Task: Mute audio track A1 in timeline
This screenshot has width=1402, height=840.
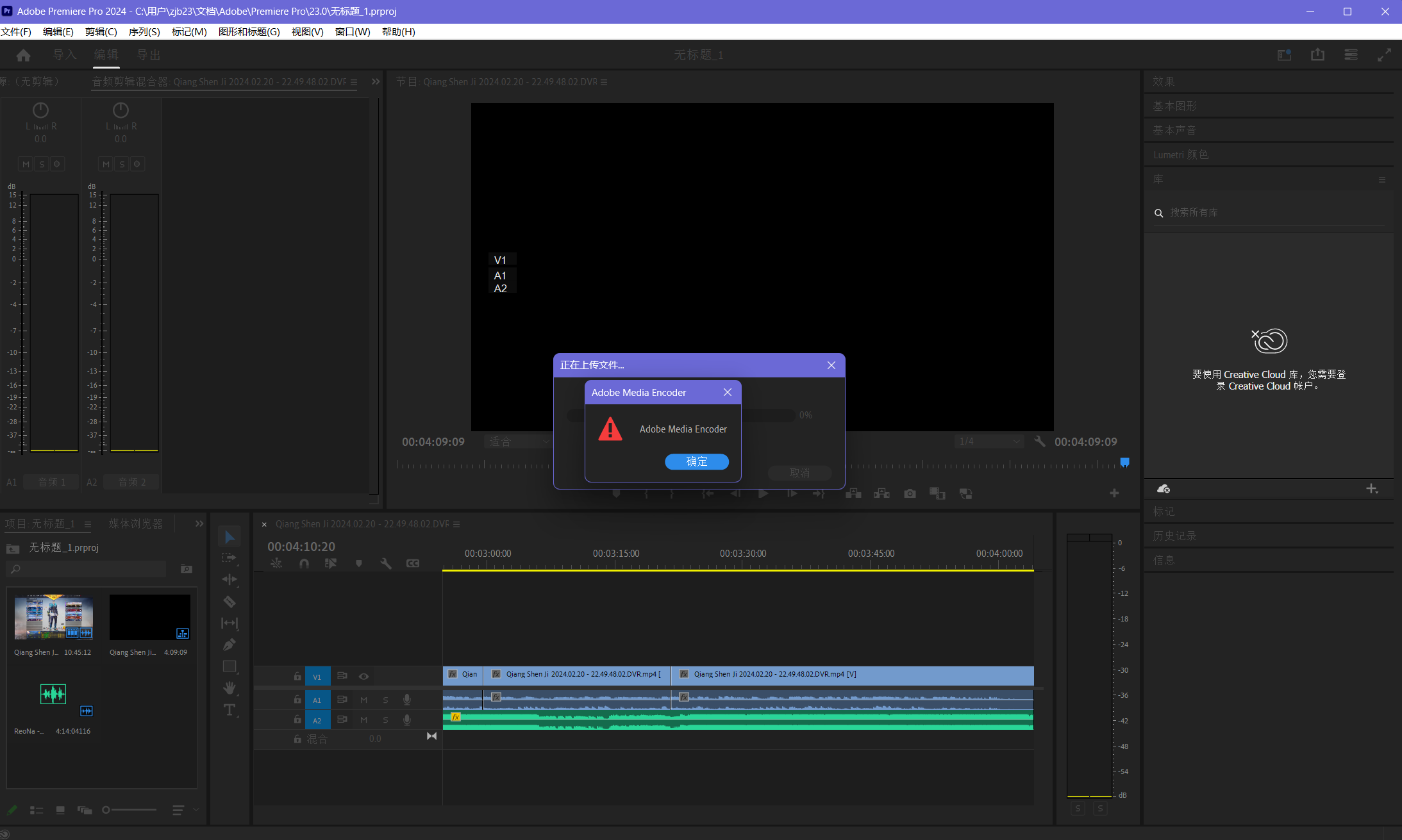Action: [363, 700]
